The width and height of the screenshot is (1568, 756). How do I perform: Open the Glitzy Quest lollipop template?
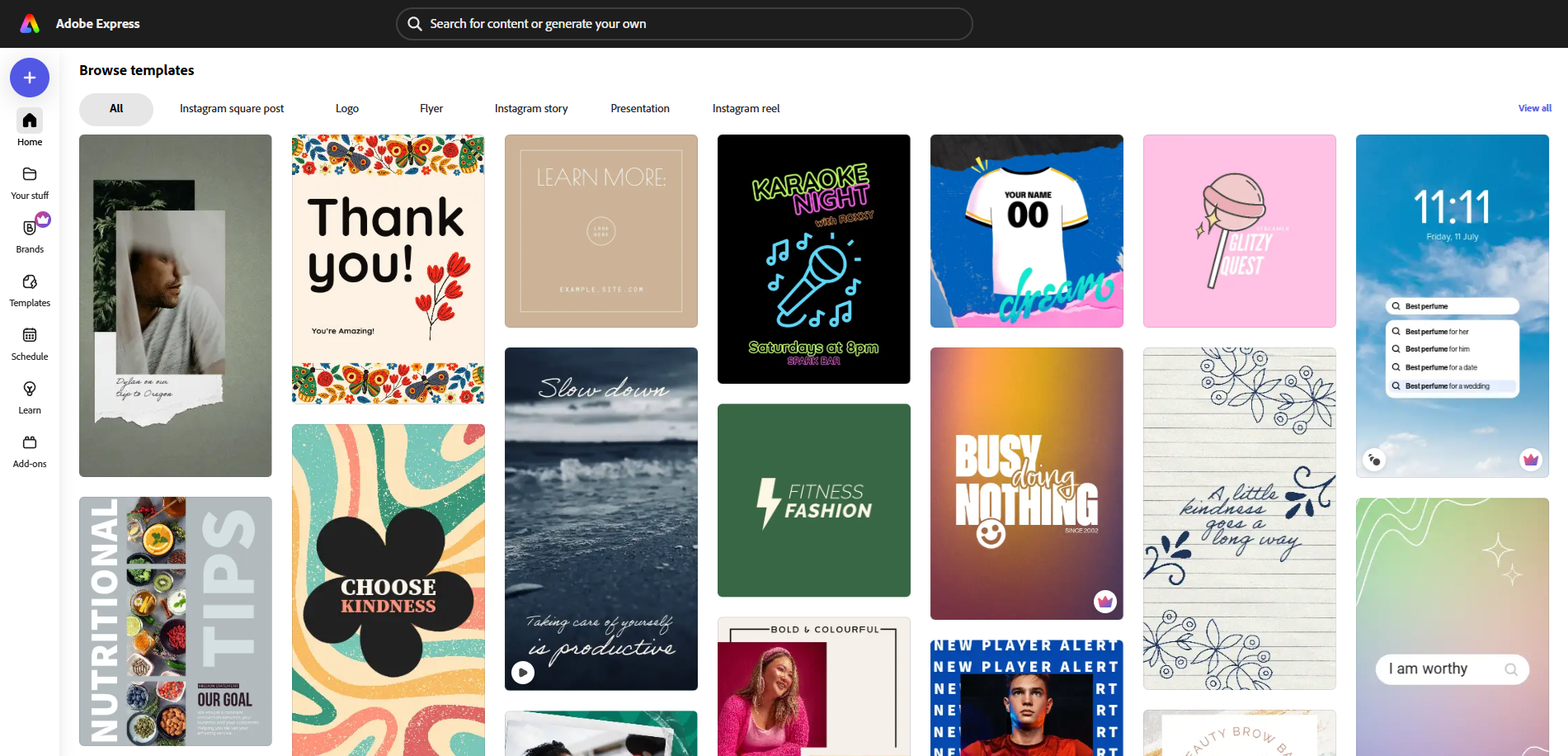coord(1240,231)
